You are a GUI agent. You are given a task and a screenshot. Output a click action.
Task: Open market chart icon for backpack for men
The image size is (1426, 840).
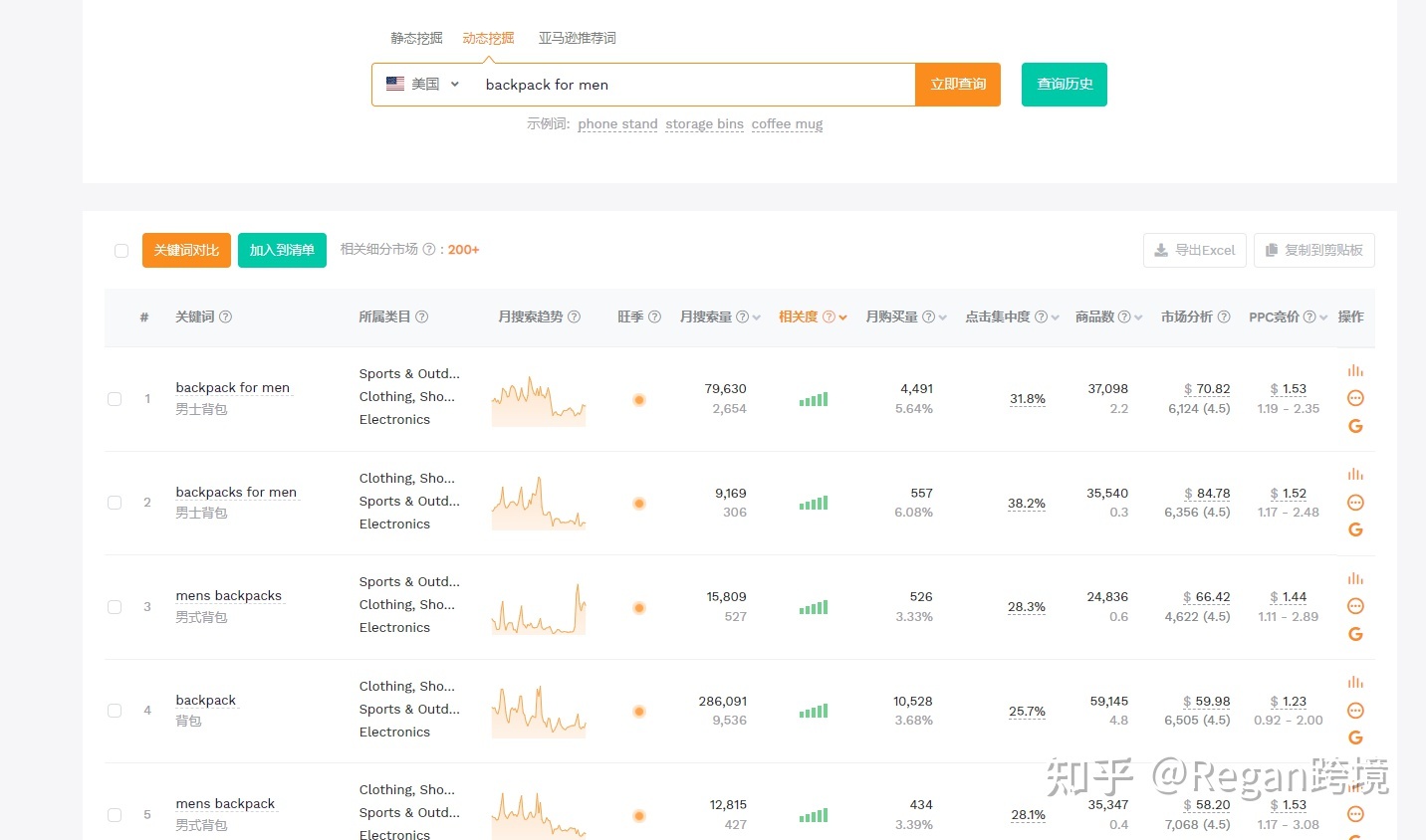point(1355,371)
